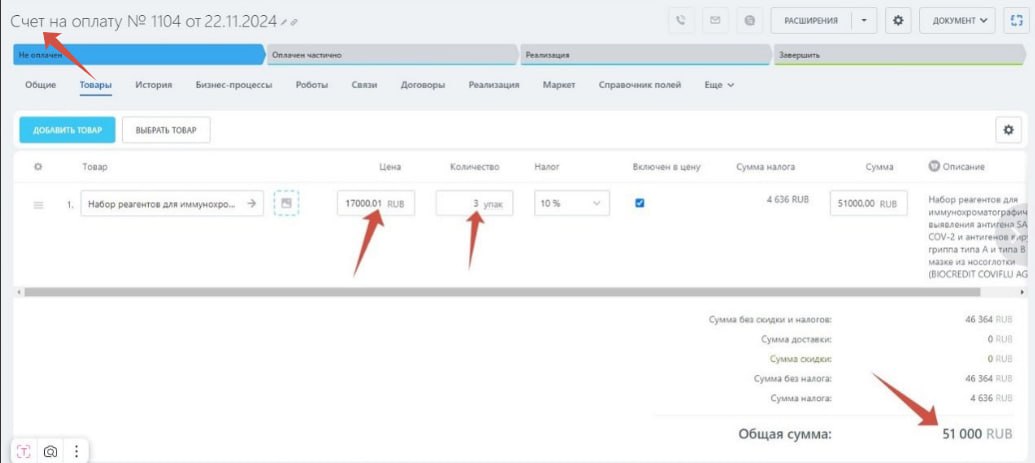Open the Справочник полей tab

(x=640, y=85)
